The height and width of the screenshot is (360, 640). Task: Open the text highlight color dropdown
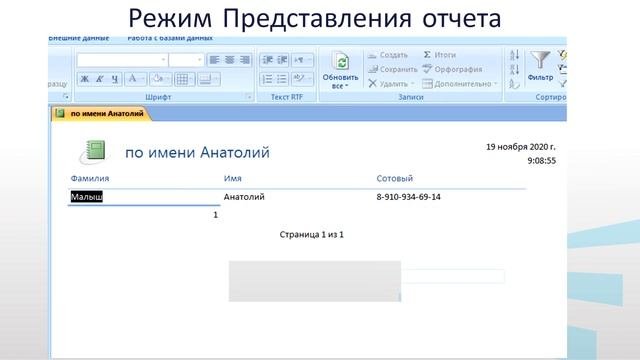302,79
